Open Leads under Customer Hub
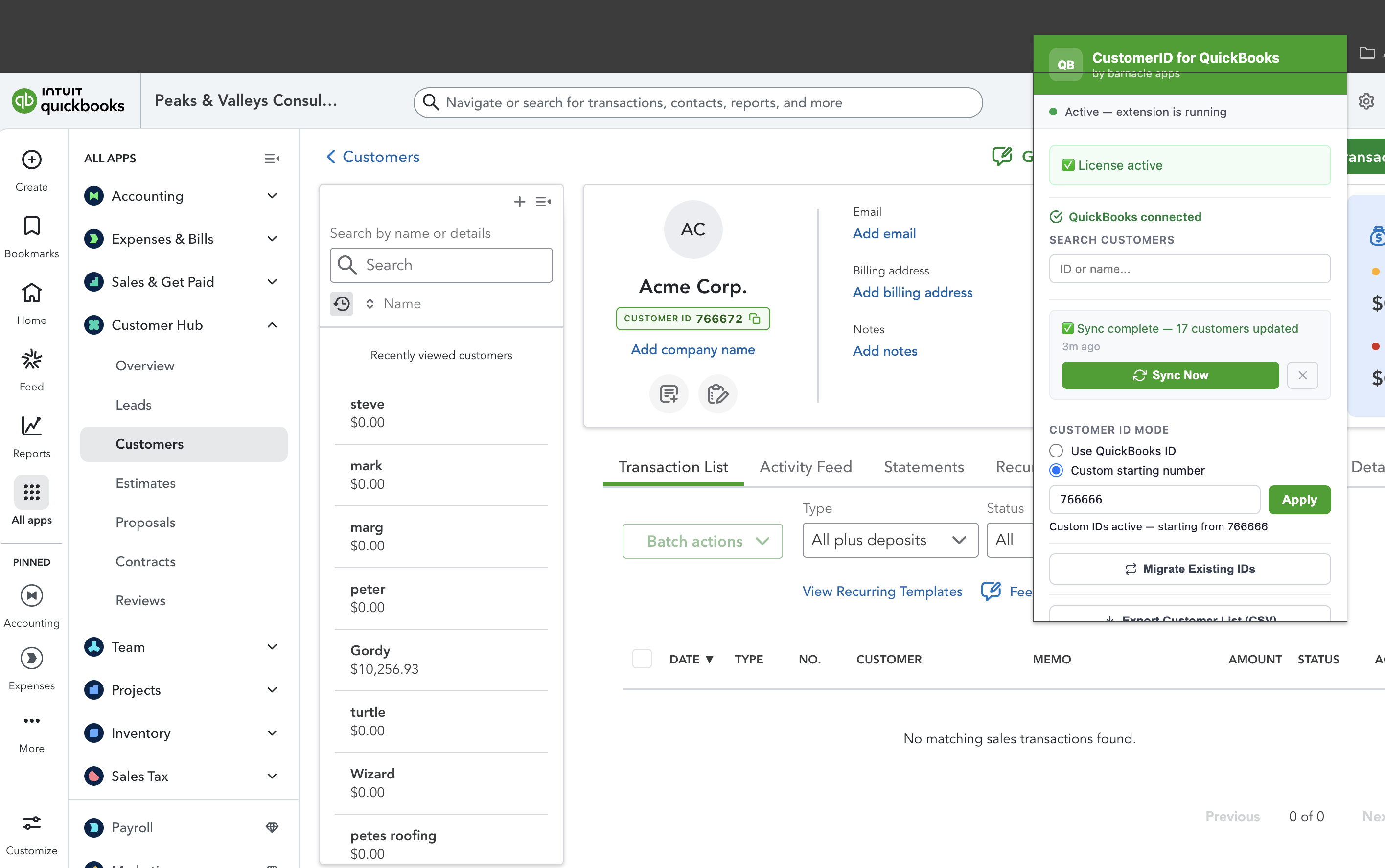1385x868 pixels. pos(133,405)
